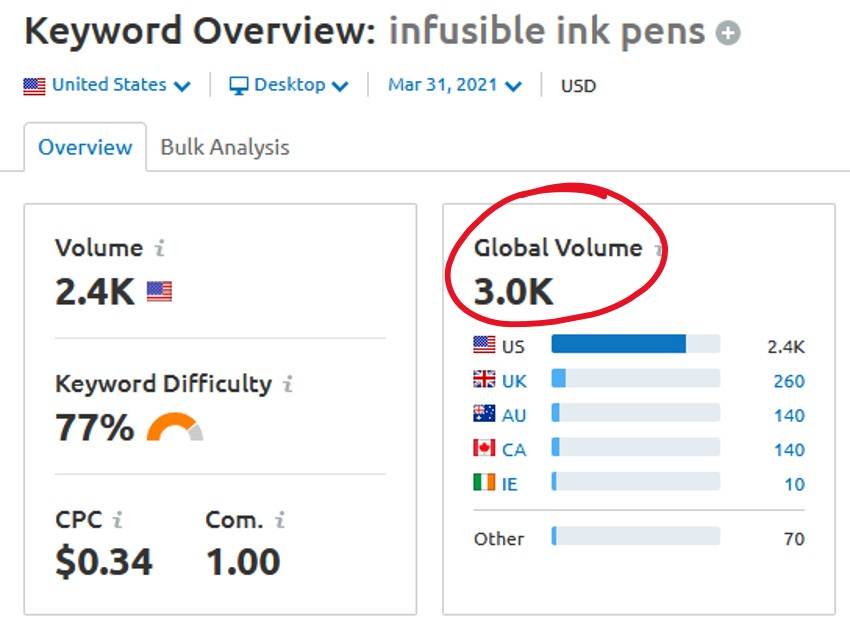Open the UK country link
Image resolution: width=850 pixels, height=628 pixels.
coord(513,381)
